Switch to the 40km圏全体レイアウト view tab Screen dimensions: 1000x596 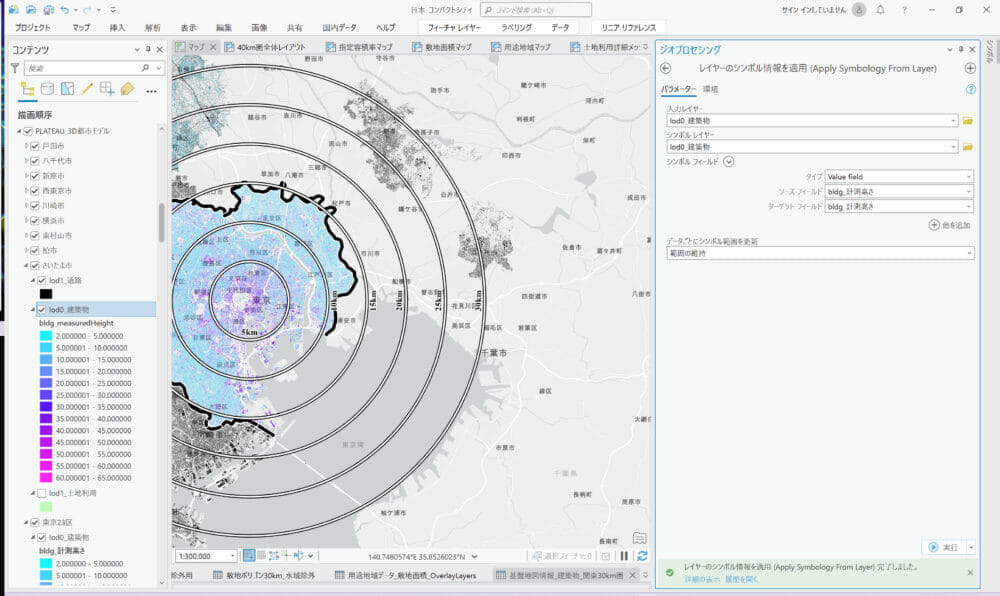point(270,47)
